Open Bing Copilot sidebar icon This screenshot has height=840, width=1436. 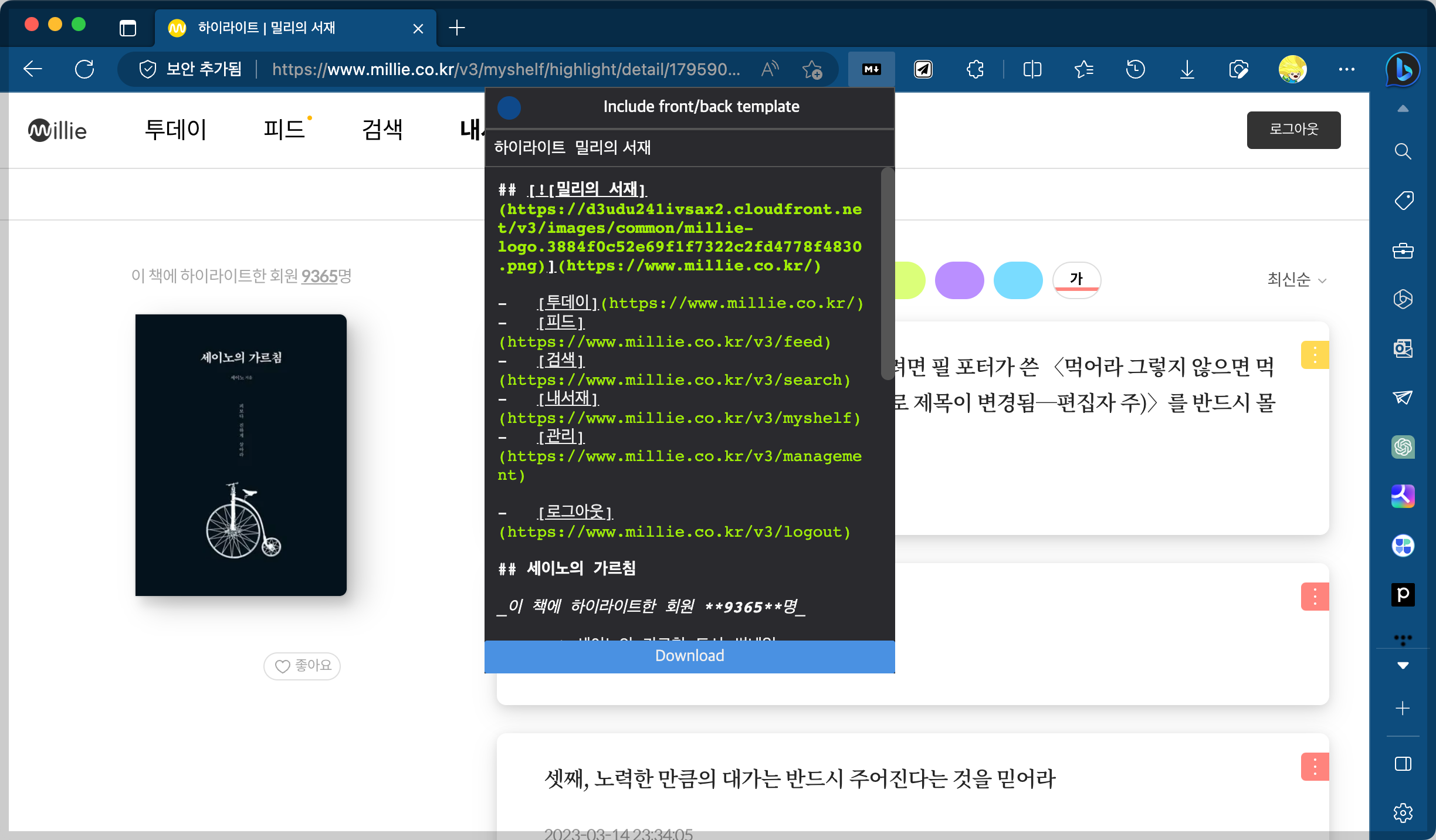1403,69
